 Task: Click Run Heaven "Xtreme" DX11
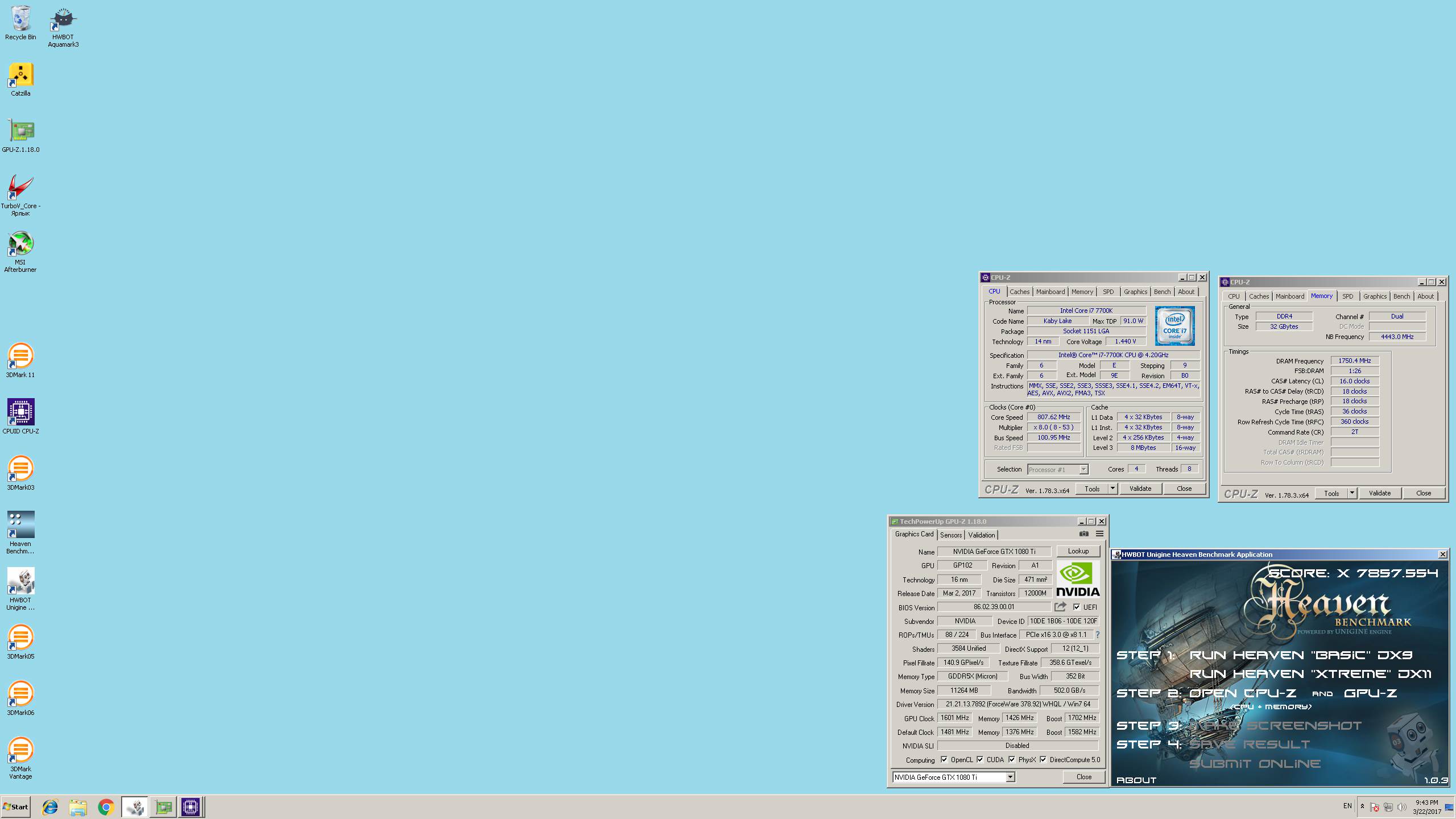[1310, 674]
